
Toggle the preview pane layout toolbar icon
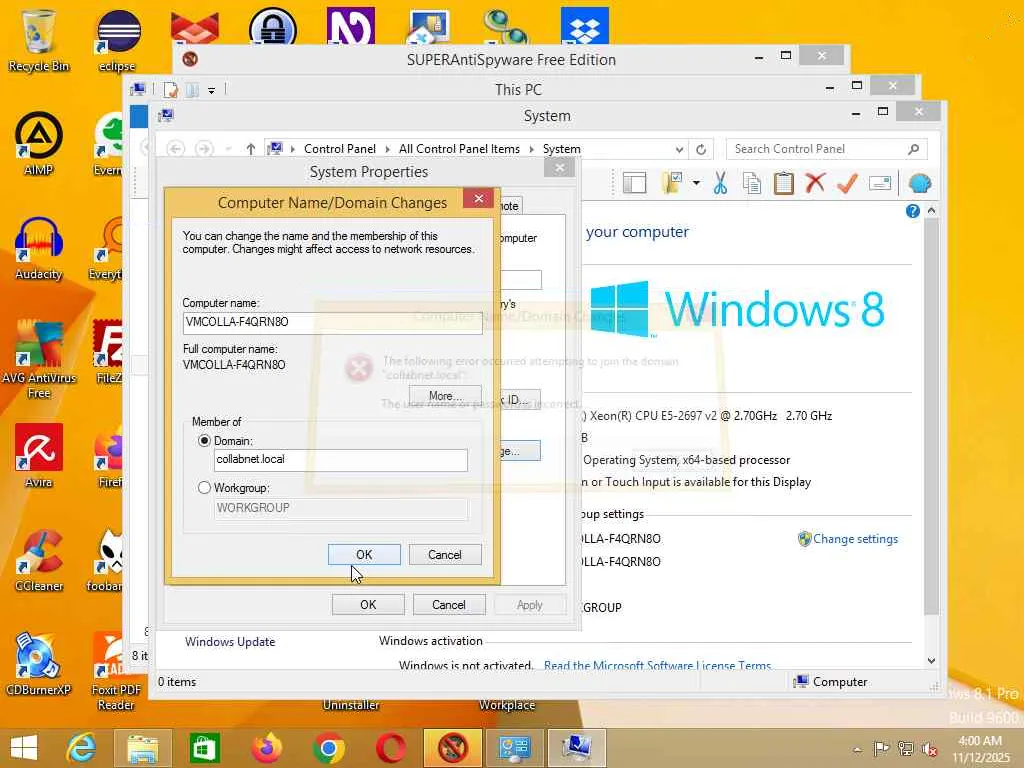[634, 184]
